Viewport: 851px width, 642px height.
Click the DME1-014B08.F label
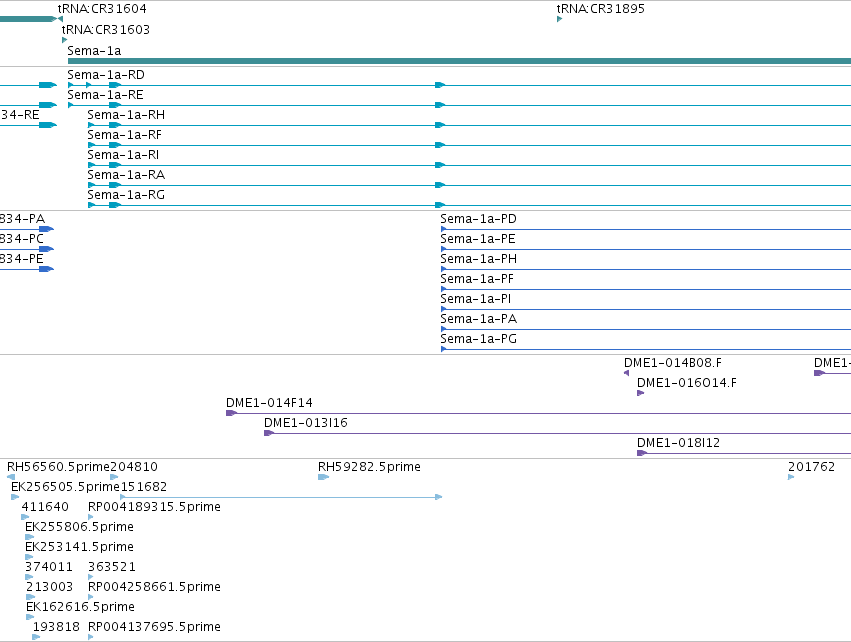(673, 363)
